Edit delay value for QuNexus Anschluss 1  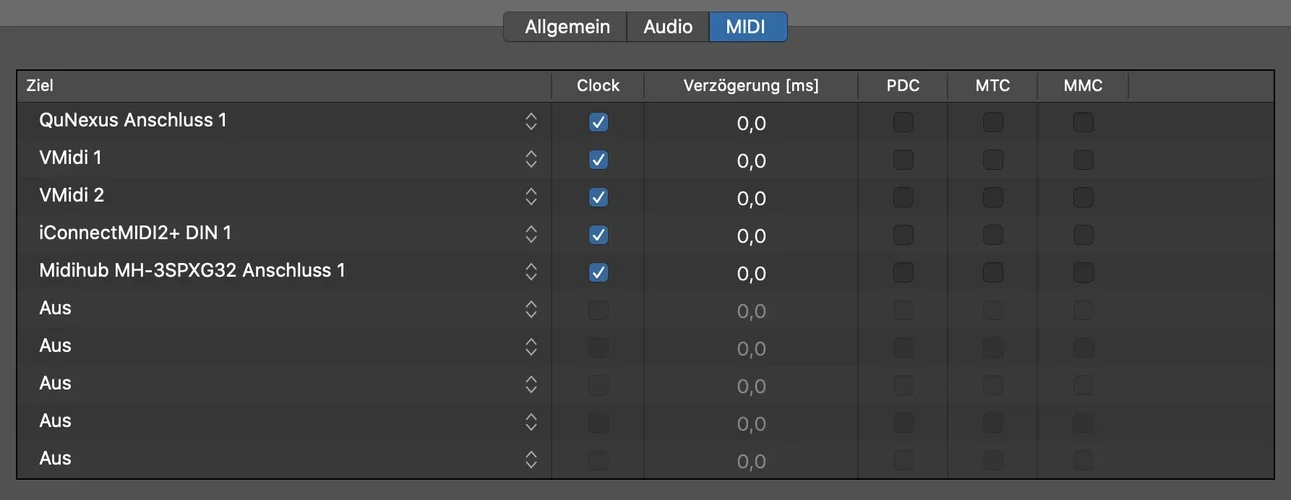pos(751,123)
